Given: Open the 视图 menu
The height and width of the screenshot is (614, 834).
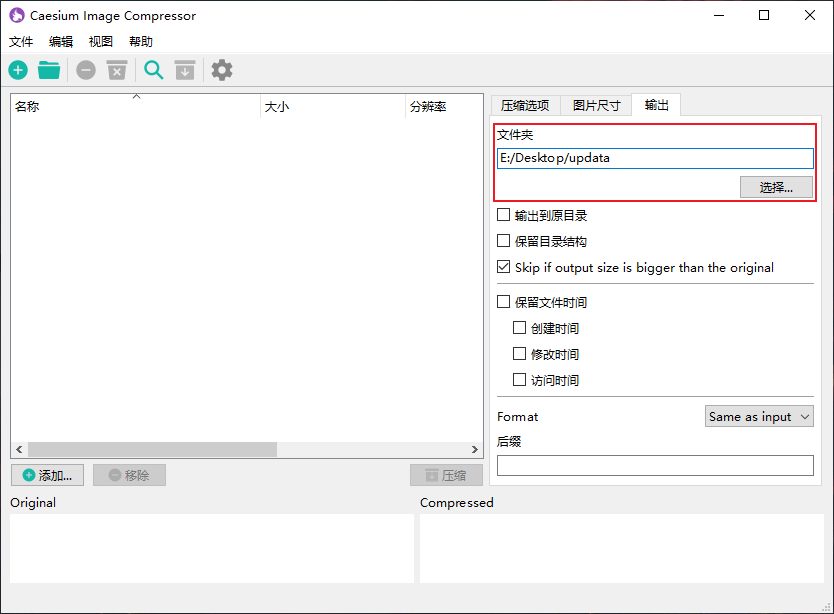Looking at the screenshot, I should (101, 42).
